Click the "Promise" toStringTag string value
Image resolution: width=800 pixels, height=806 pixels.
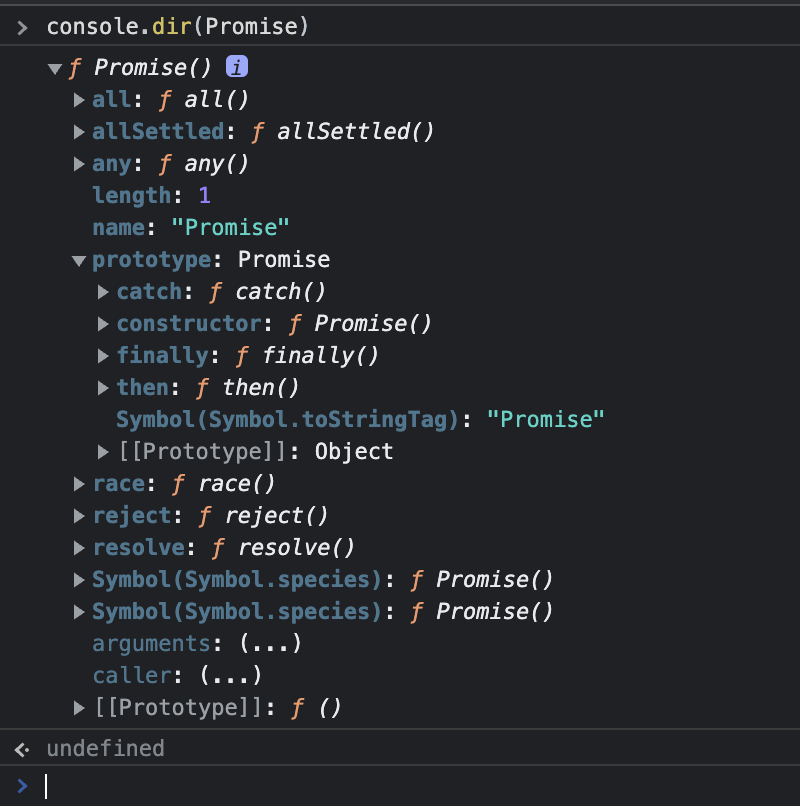(x=546, y=419)
